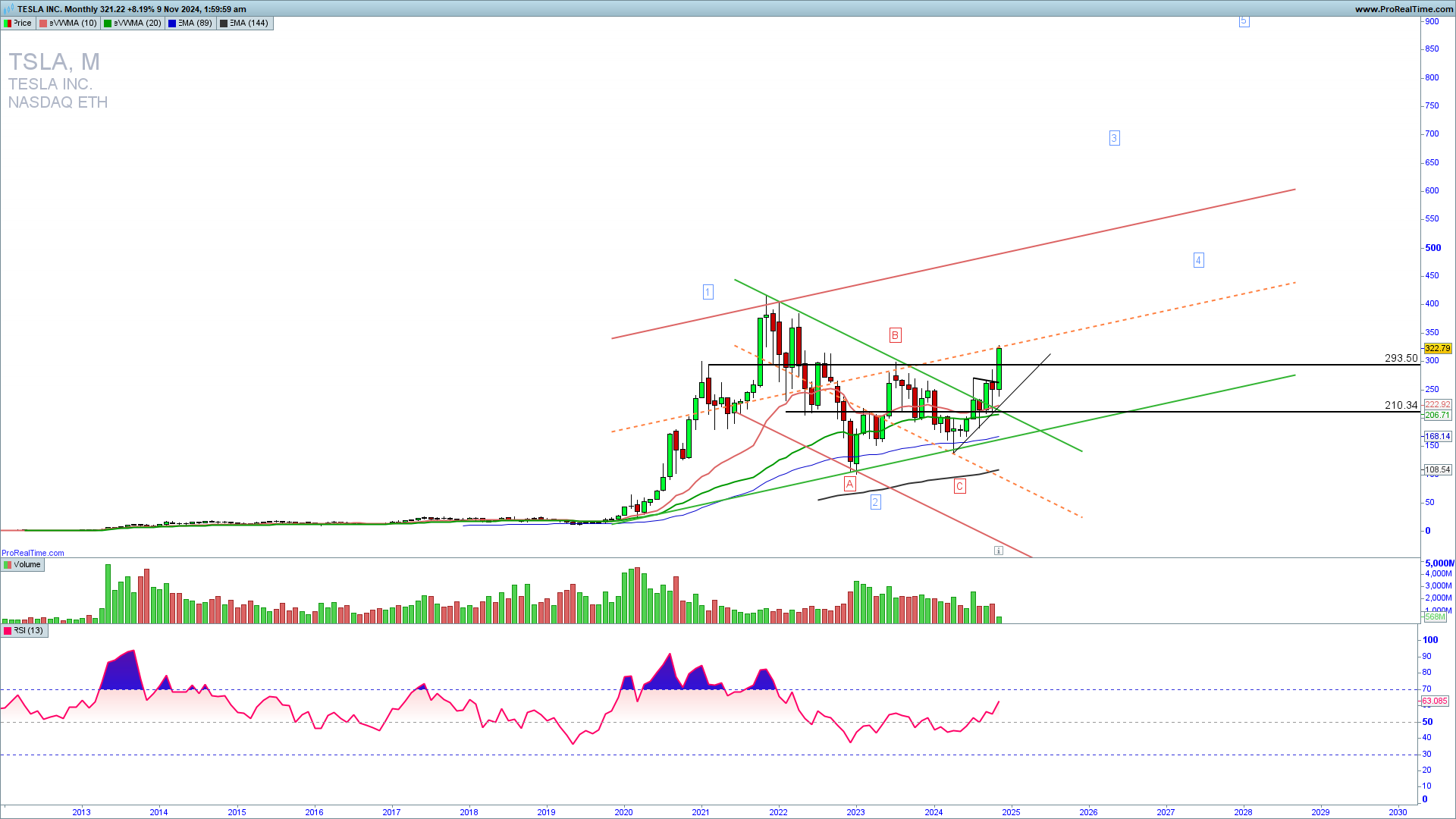Open the ProRealTime.com link at bottom left
Image resolution: width=1456 pixels, height=819 pixels.
coord(33,553)
